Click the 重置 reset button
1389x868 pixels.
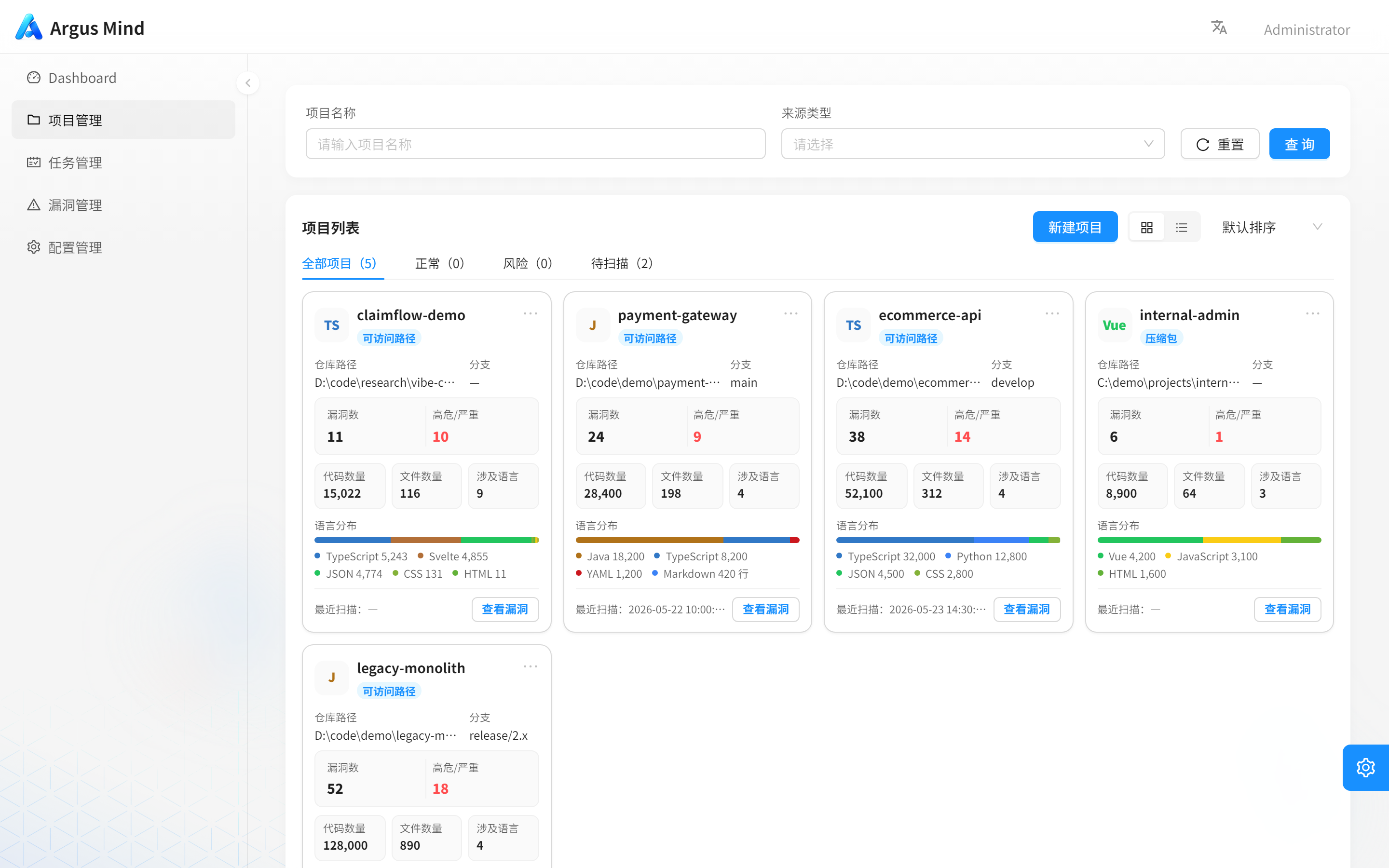pos(1220,144)
